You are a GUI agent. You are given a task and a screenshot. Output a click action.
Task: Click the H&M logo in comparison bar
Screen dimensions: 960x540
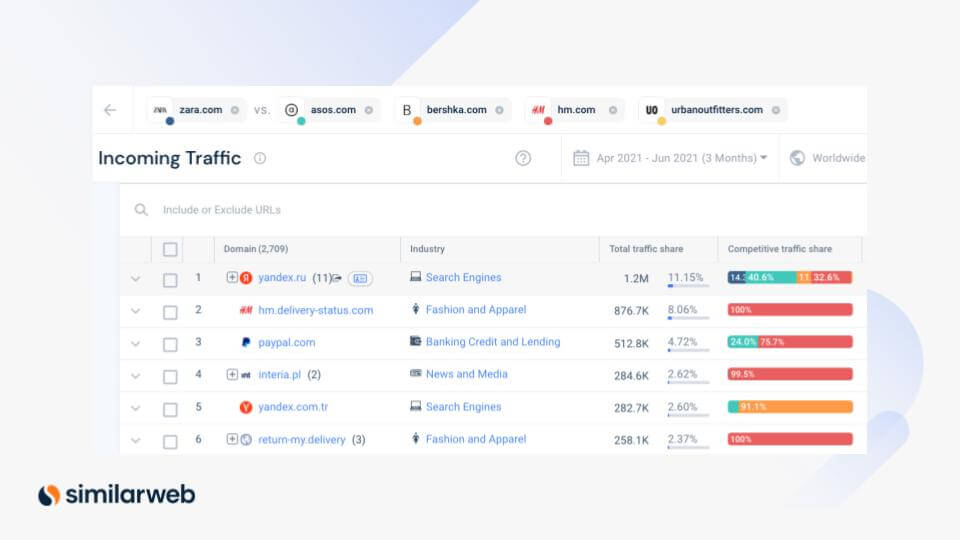pyautogui.click(x=538, y=110)
